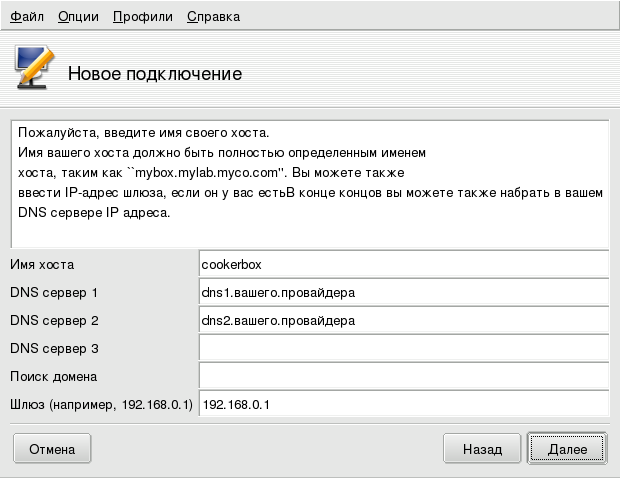The image size is (620, 479).
Task: Click the Новое подключение heading
Action: click(155, 74)
